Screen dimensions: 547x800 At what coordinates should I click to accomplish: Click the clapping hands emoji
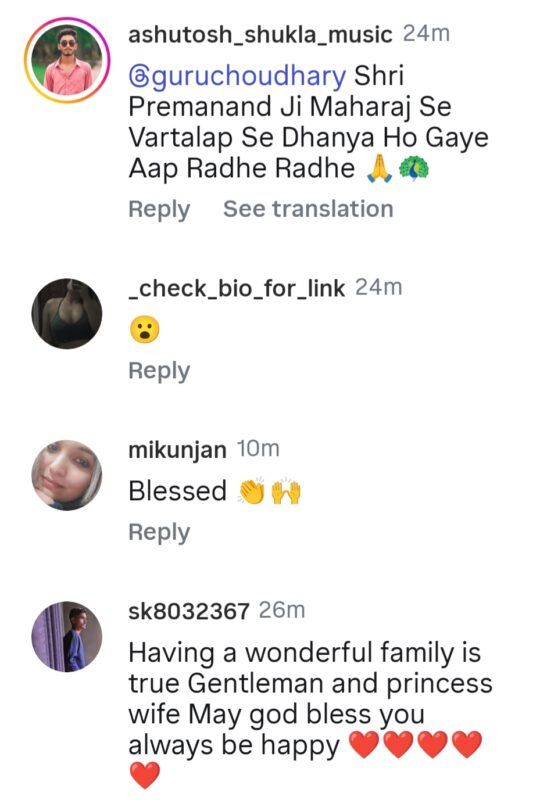coord(252,491)
